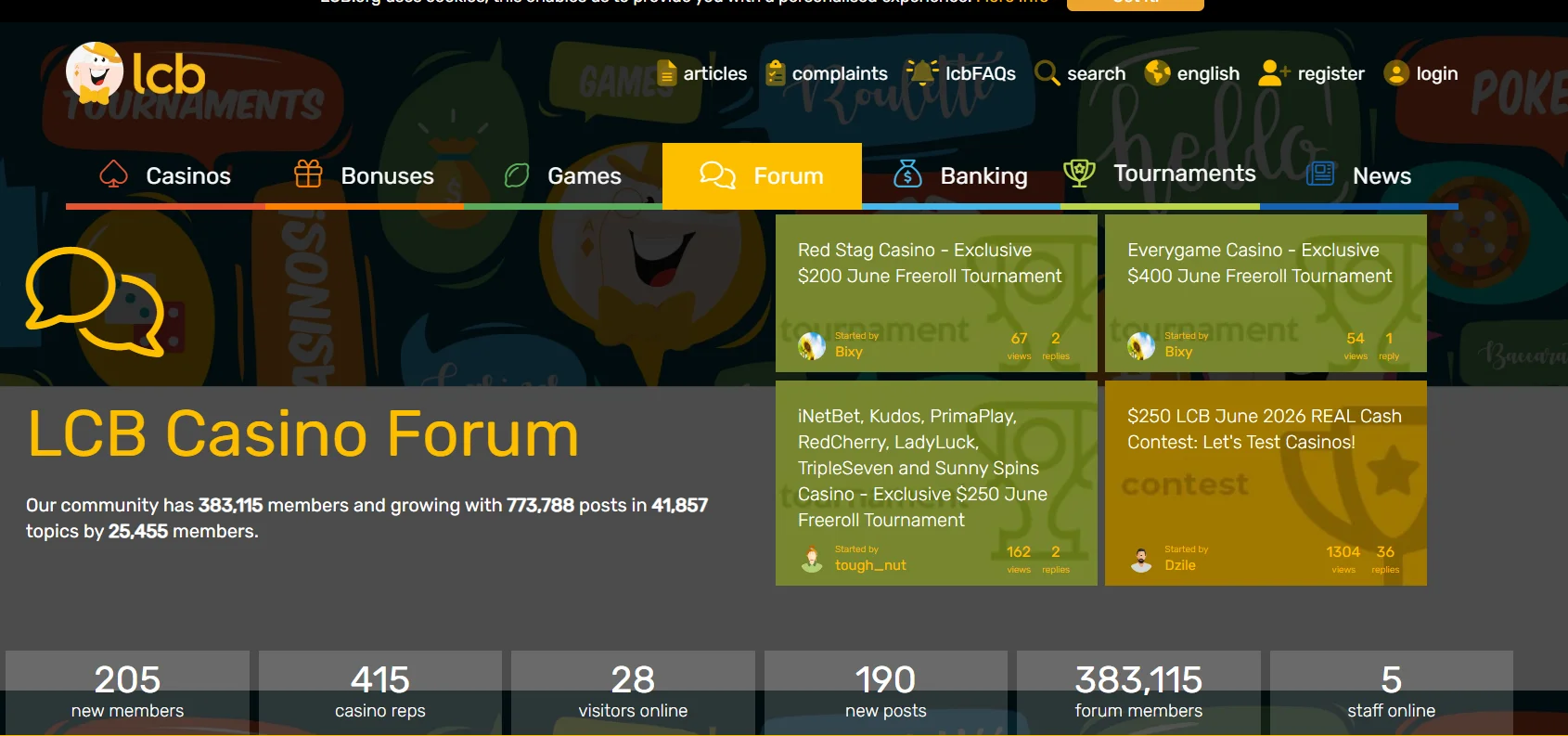Screen dimensions: 1568x736
Task: Click the Banking money bag icon
Action: click(907, 174)
